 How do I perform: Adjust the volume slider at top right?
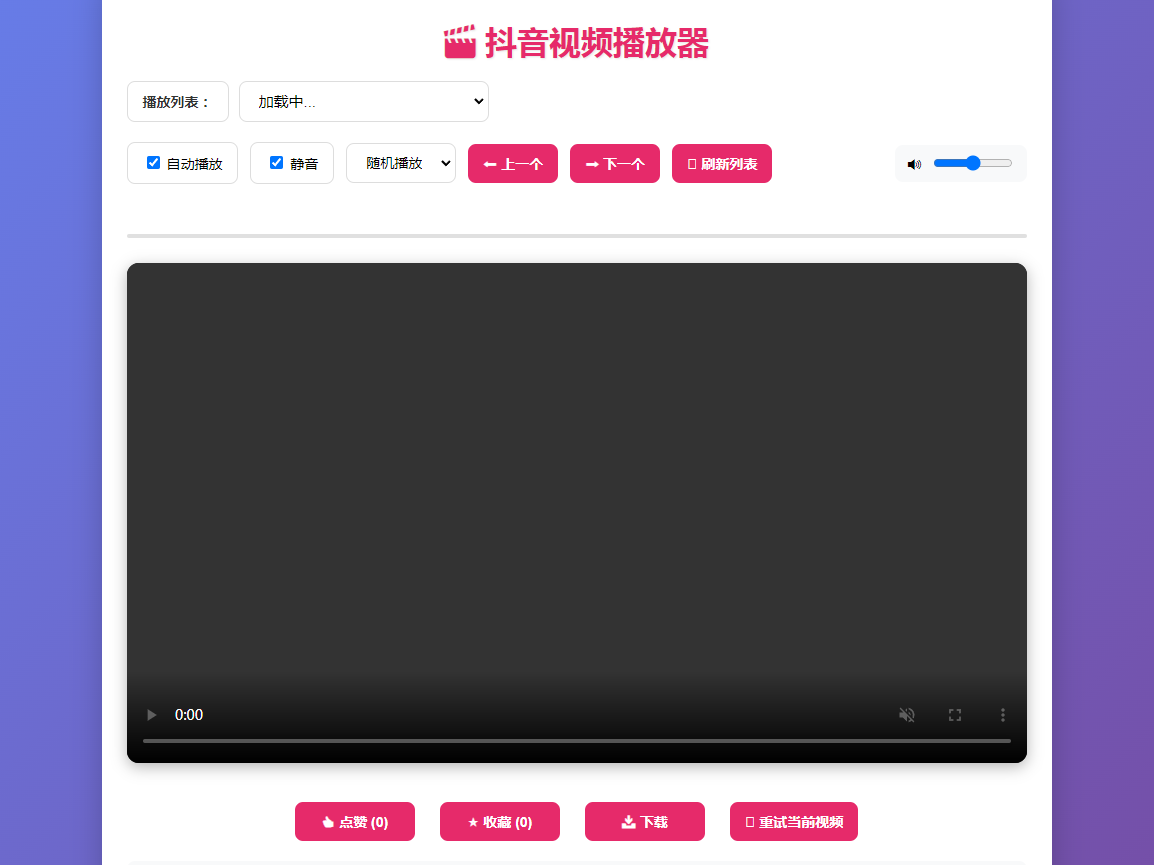[x=972, y=163]
